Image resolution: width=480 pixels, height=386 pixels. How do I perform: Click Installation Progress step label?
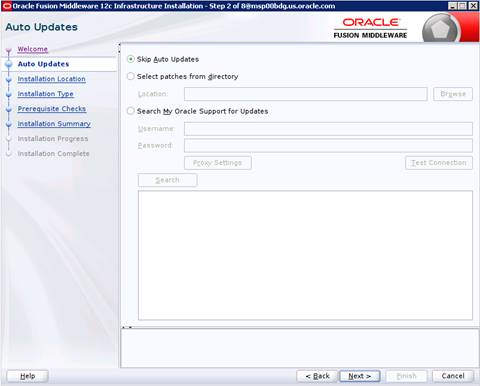click(x=53, y=139)
